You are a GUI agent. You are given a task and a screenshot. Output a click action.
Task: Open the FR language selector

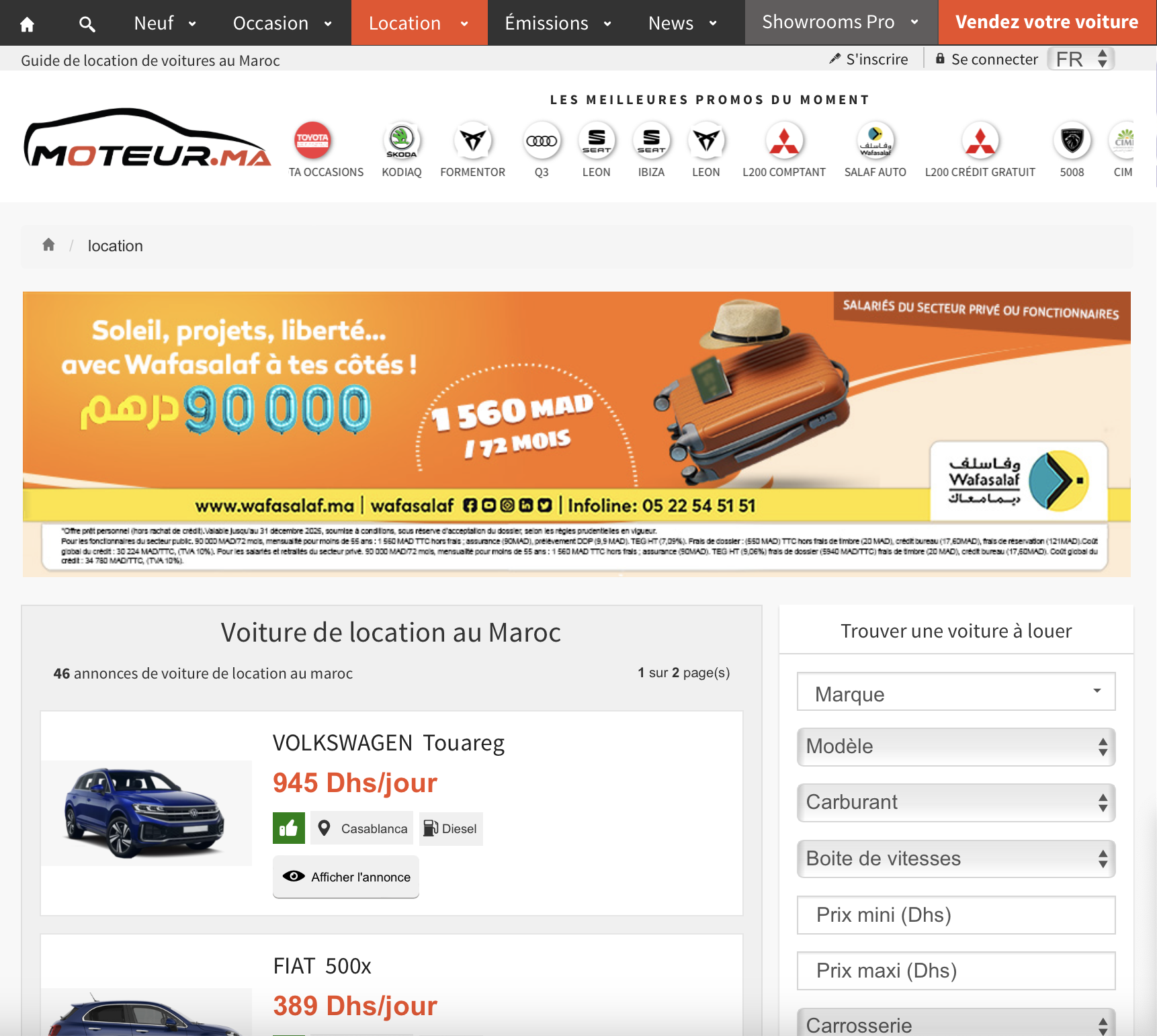(x=1081, y=59)
